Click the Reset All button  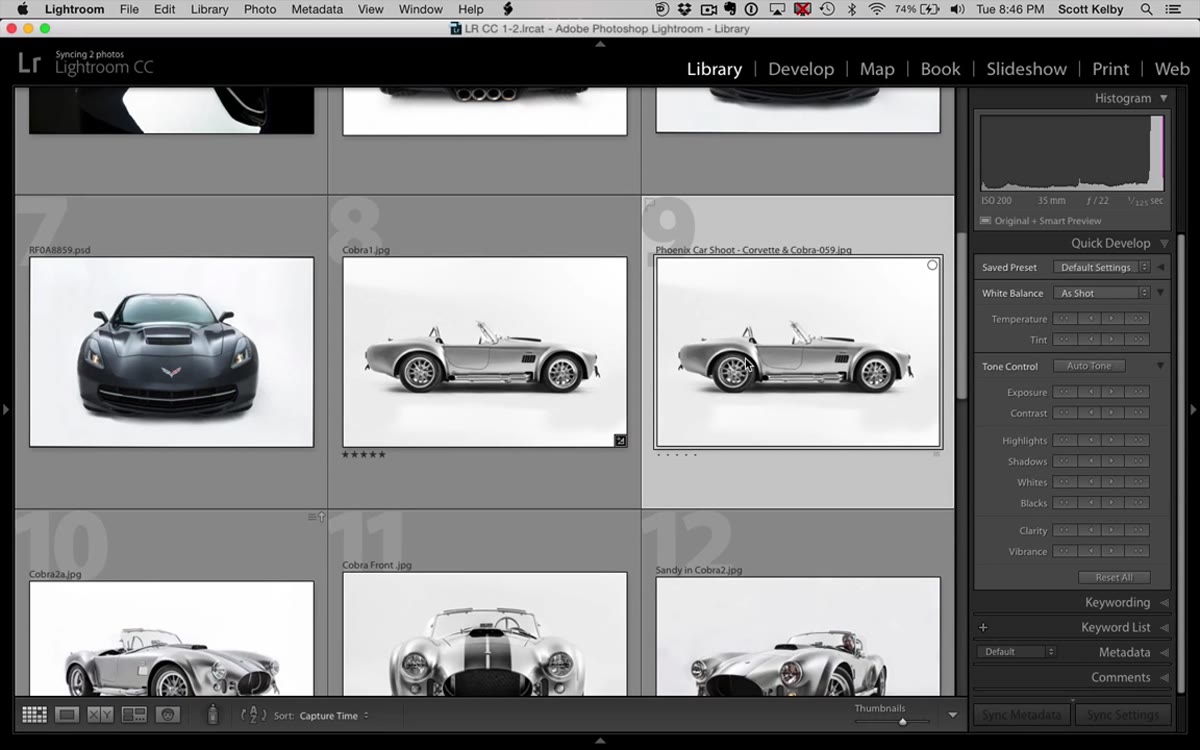(x=1114, y=577)
